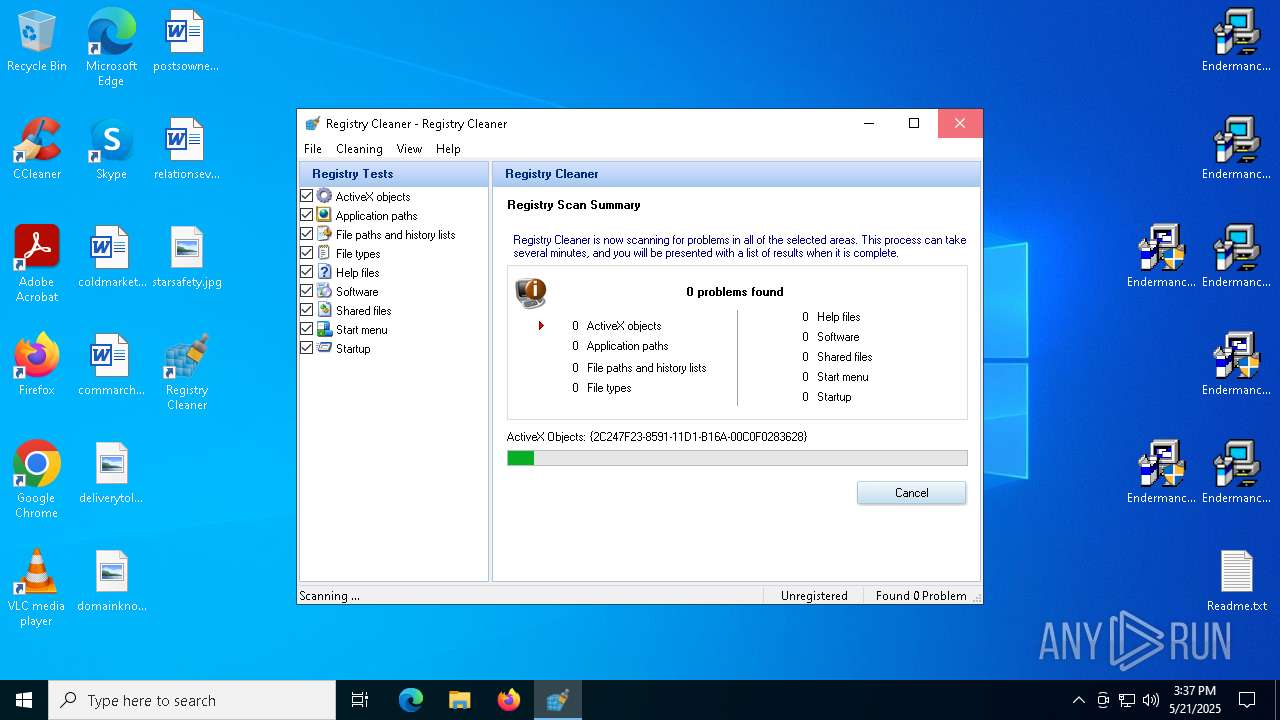This screenshot has width=1280, height=720.
Task: Open the Help menu
Action: (448, 148)
